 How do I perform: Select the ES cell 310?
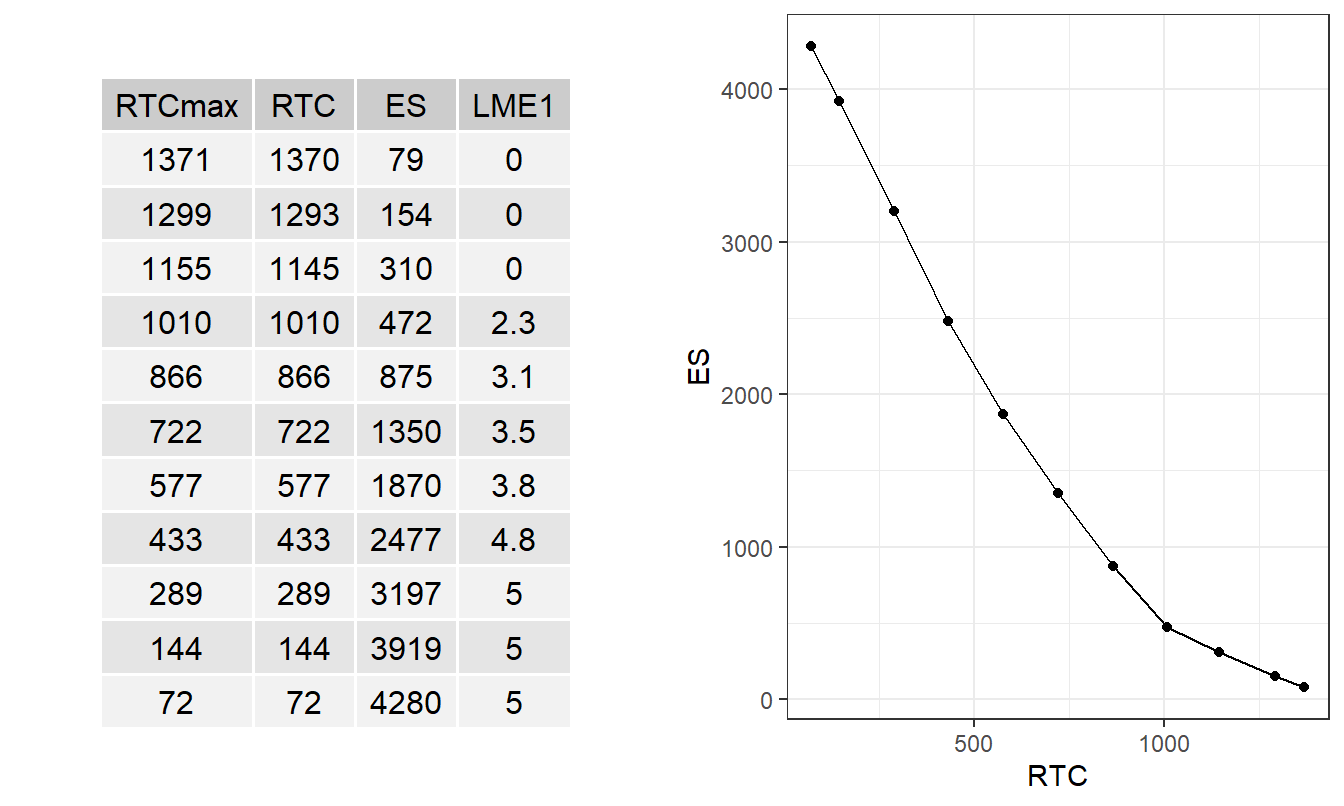point(406,268)
